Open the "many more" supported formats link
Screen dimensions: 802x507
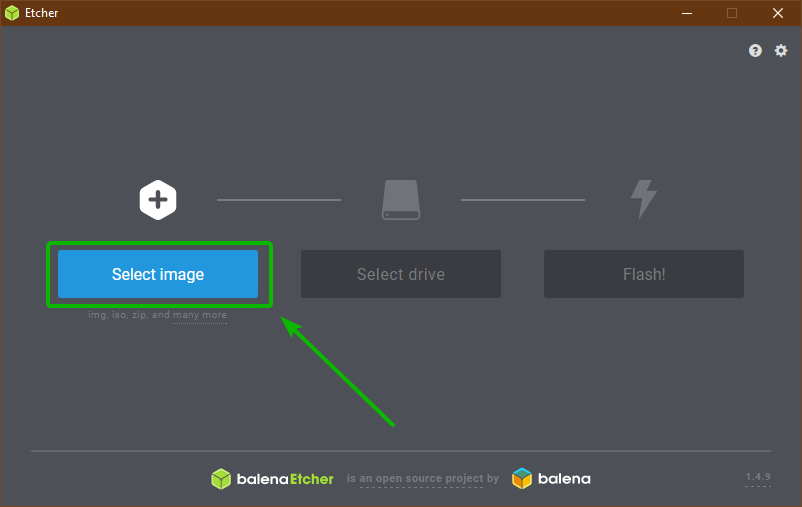[200, 315]
